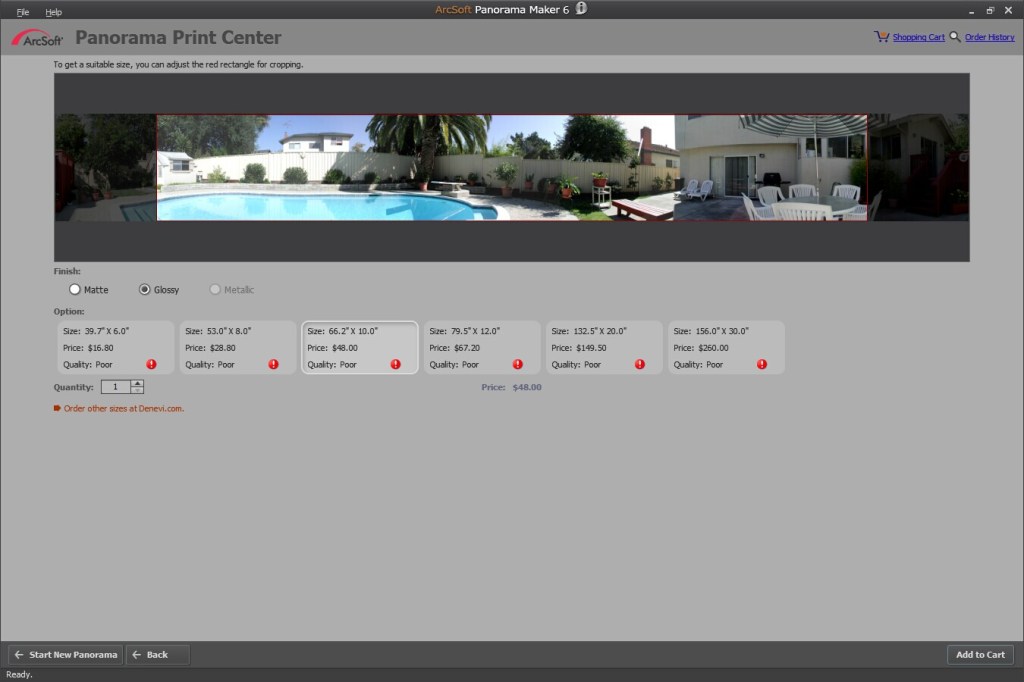Click the red arrow icon beside the Denevi.com link
This screenshot has height=682, width=1024.
[55, 408]
